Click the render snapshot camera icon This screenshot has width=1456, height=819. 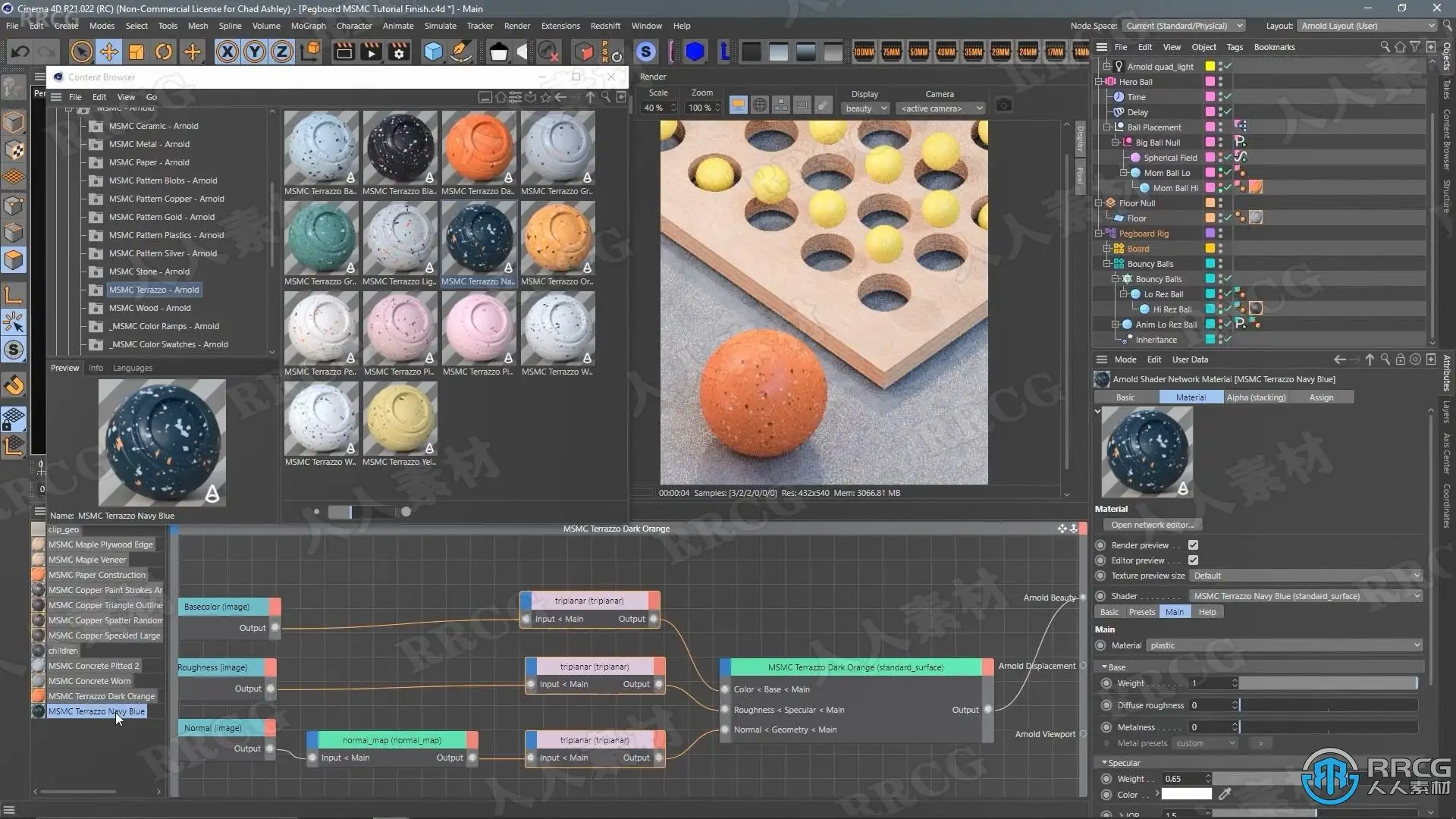pos(1003,105)
